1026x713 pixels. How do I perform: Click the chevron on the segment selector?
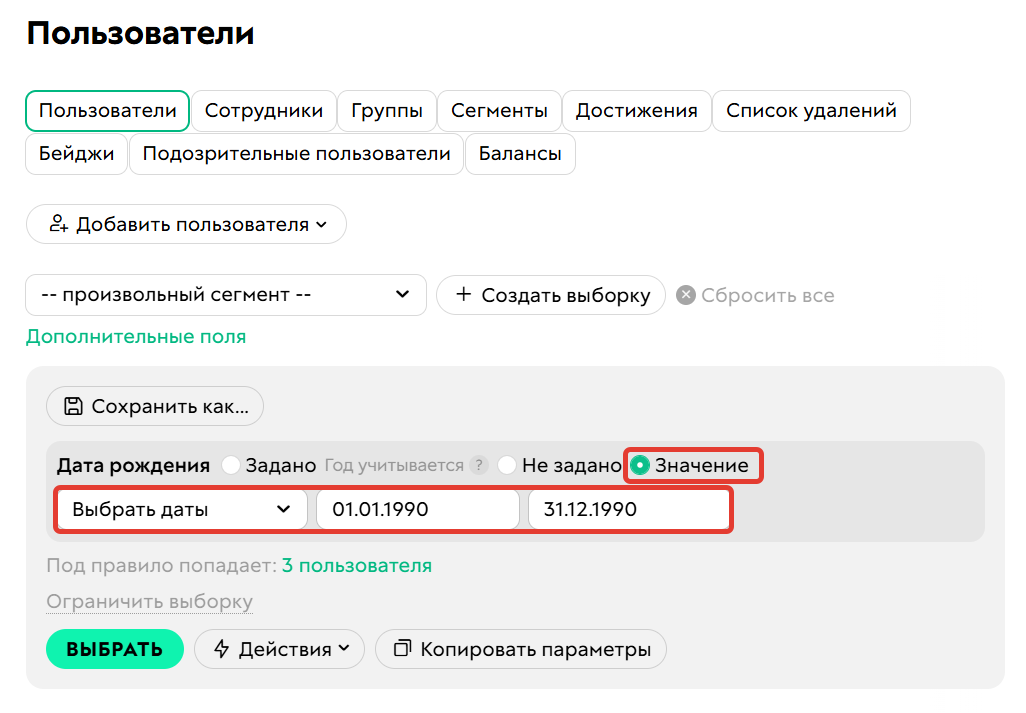coord(401,294)
